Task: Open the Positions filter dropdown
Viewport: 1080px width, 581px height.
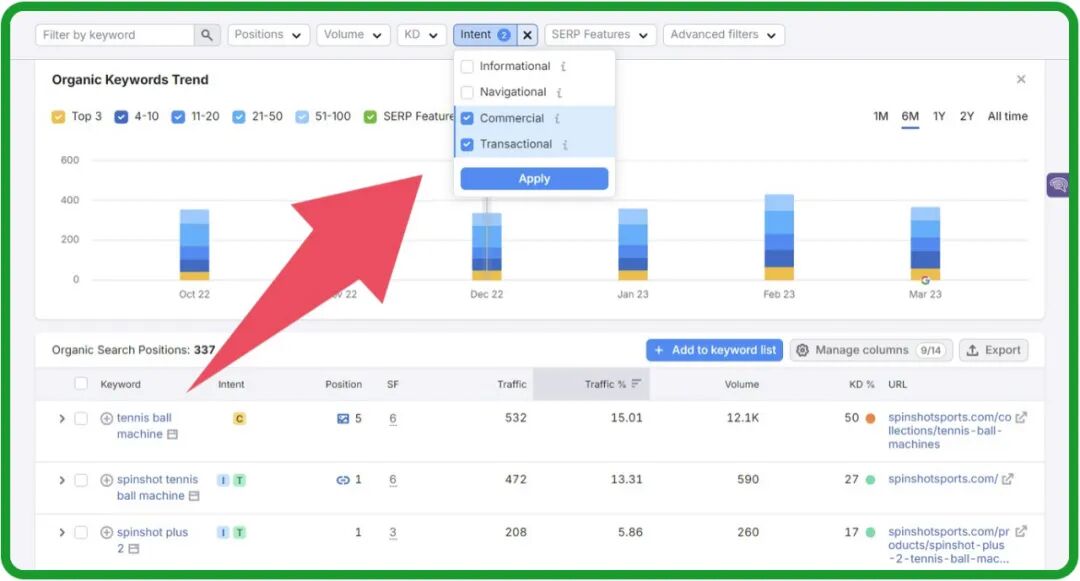Action: [268, 35]
